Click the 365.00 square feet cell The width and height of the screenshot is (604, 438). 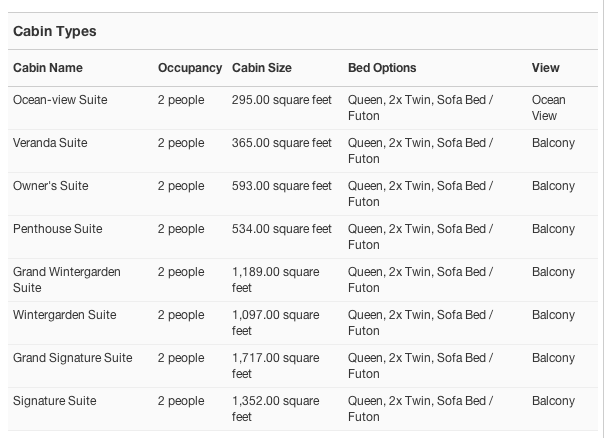point(282,143)
